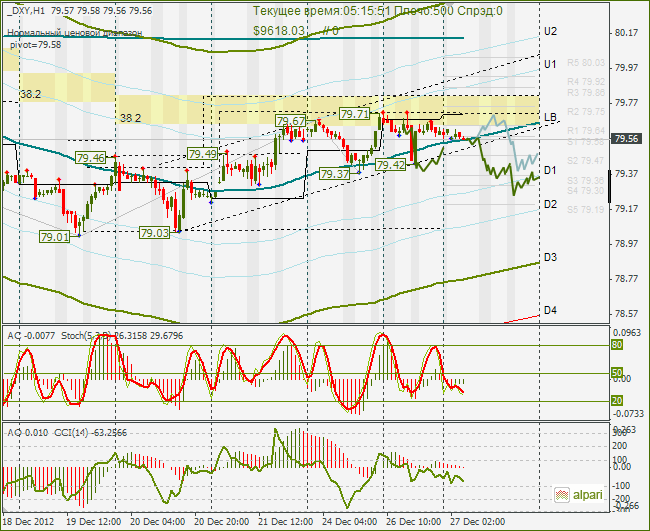This screenshot has width=650, height=531.
Task: Click the 27 Dec 02:00 time label
Action: click(478, 521)
